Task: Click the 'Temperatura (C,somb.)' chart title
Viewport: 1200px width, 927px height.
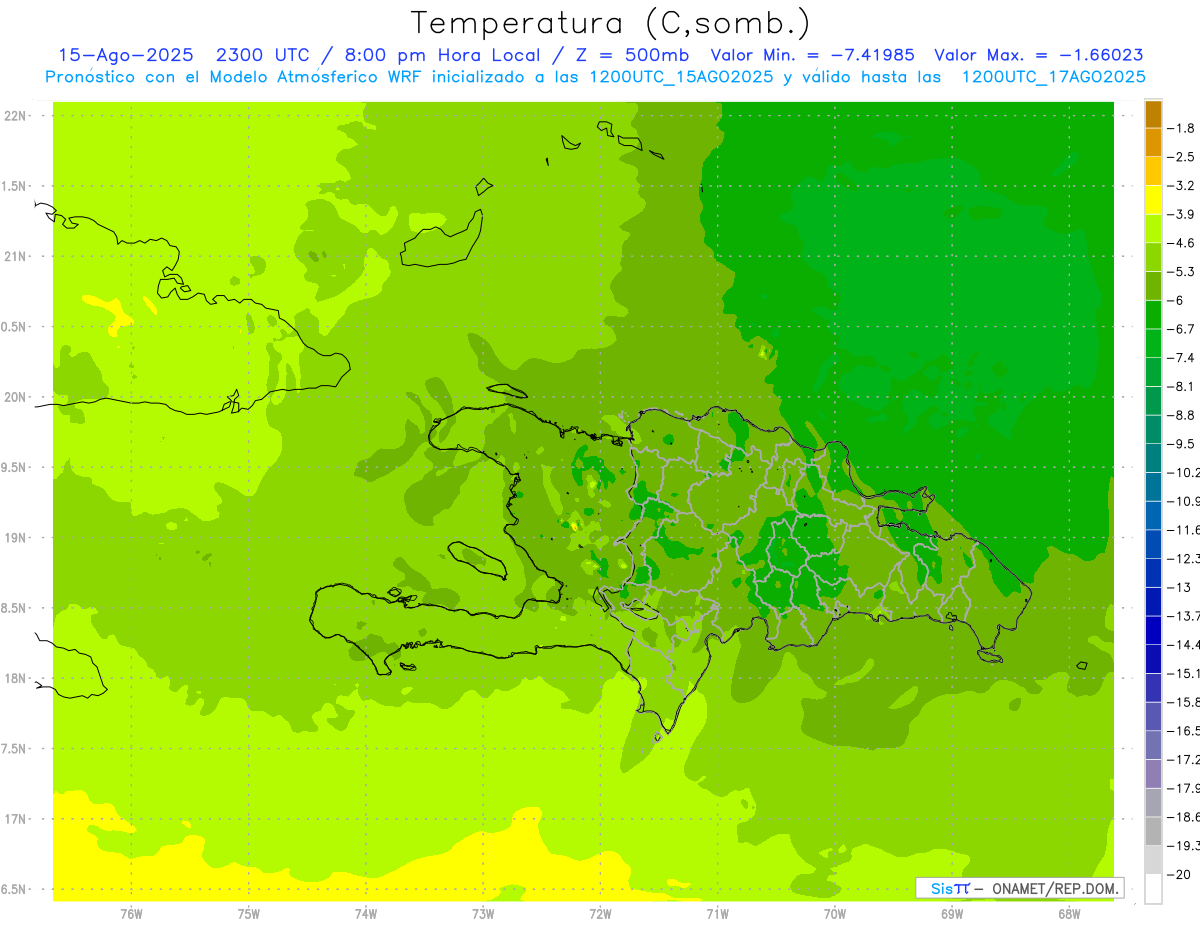Action: (611, 23)
